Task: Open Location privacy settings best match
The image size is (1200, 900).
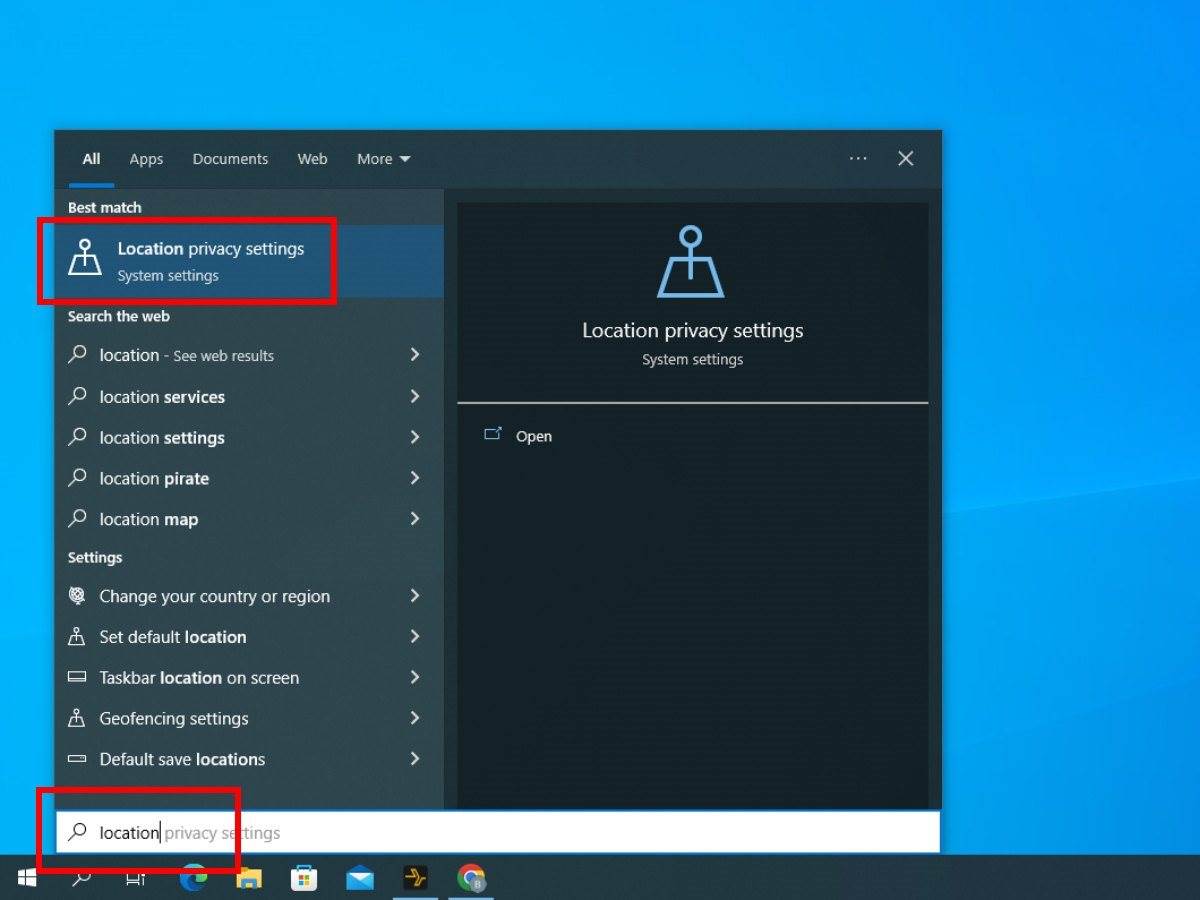Action: (210, 261)
